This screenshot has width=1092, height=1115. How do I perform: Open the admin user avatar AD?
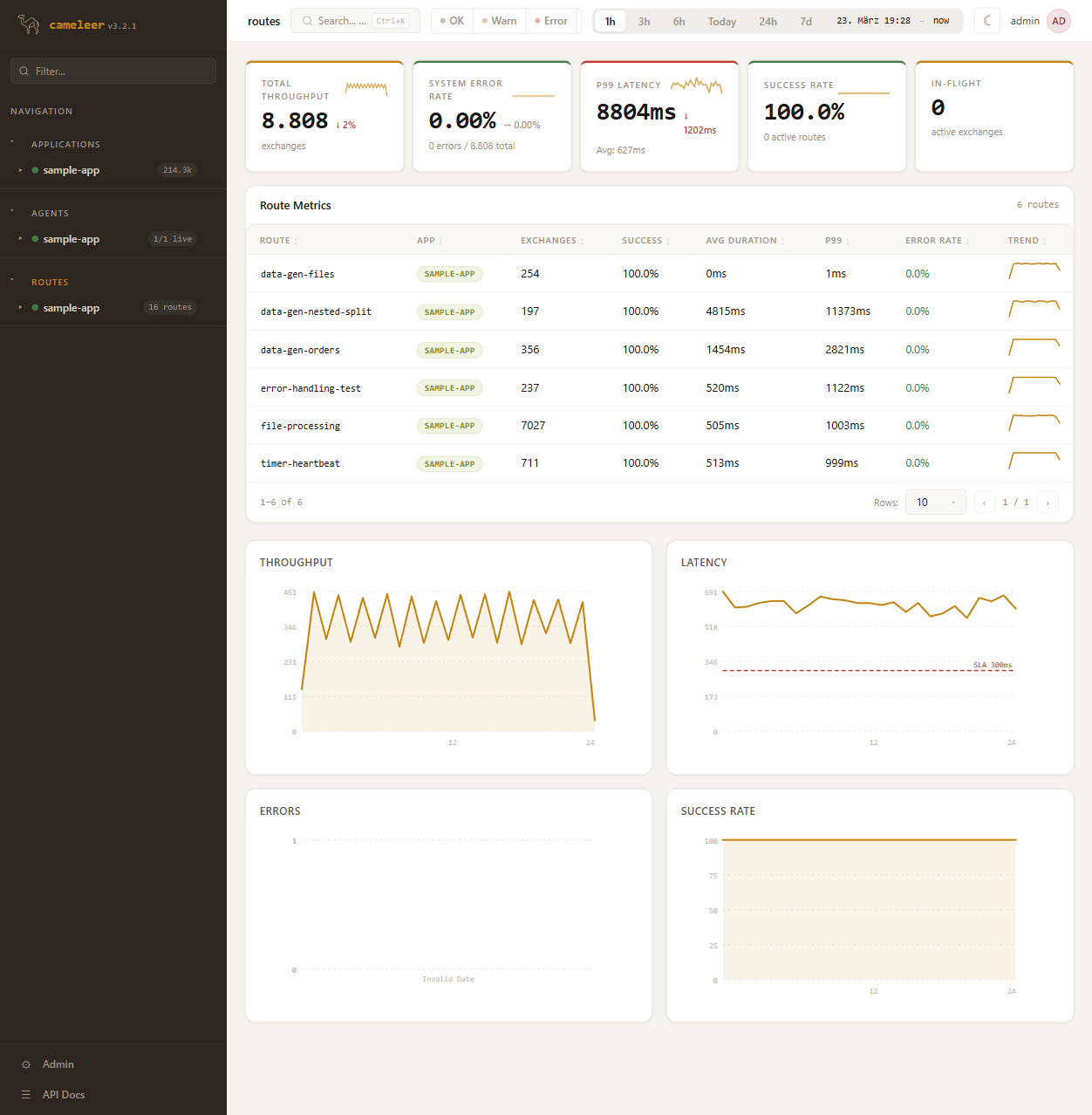pyautogui.click(x=1059, y=21)
